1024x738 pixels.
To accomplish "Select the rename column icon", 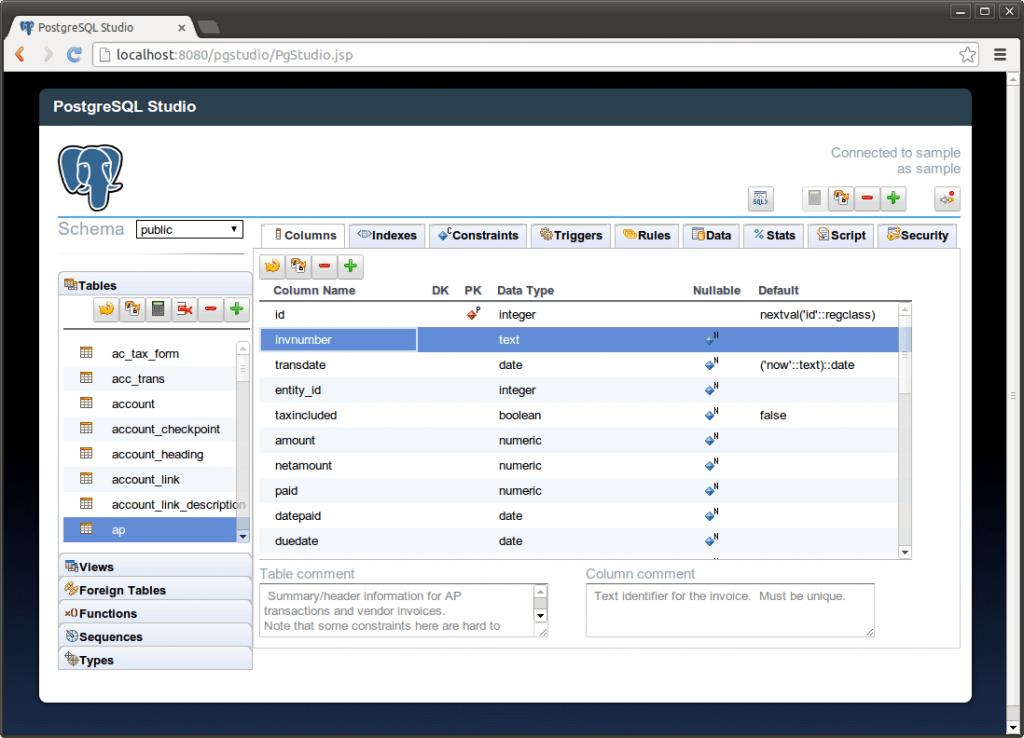I will pos(298,266).
